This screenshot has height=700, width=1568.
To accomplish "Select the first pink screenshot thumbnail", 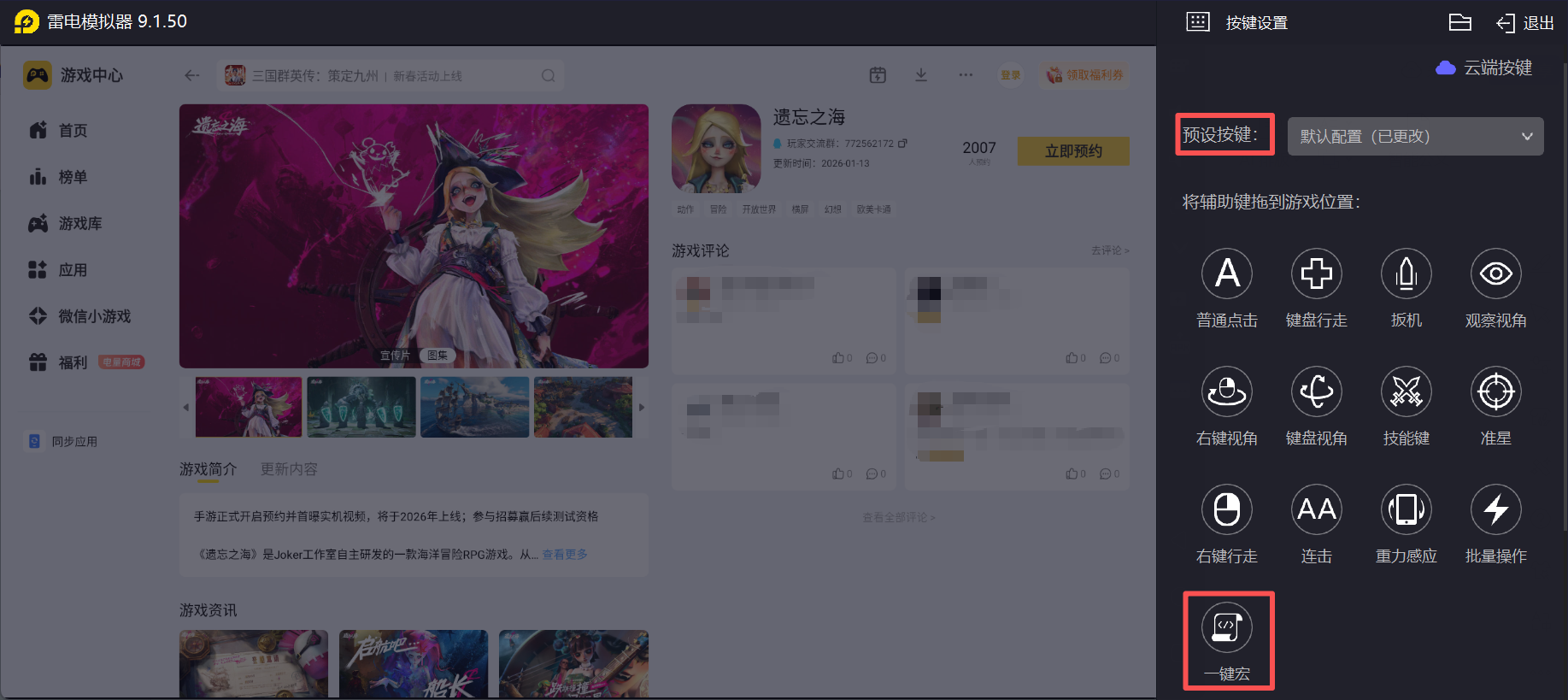I will tap(249, 407).
